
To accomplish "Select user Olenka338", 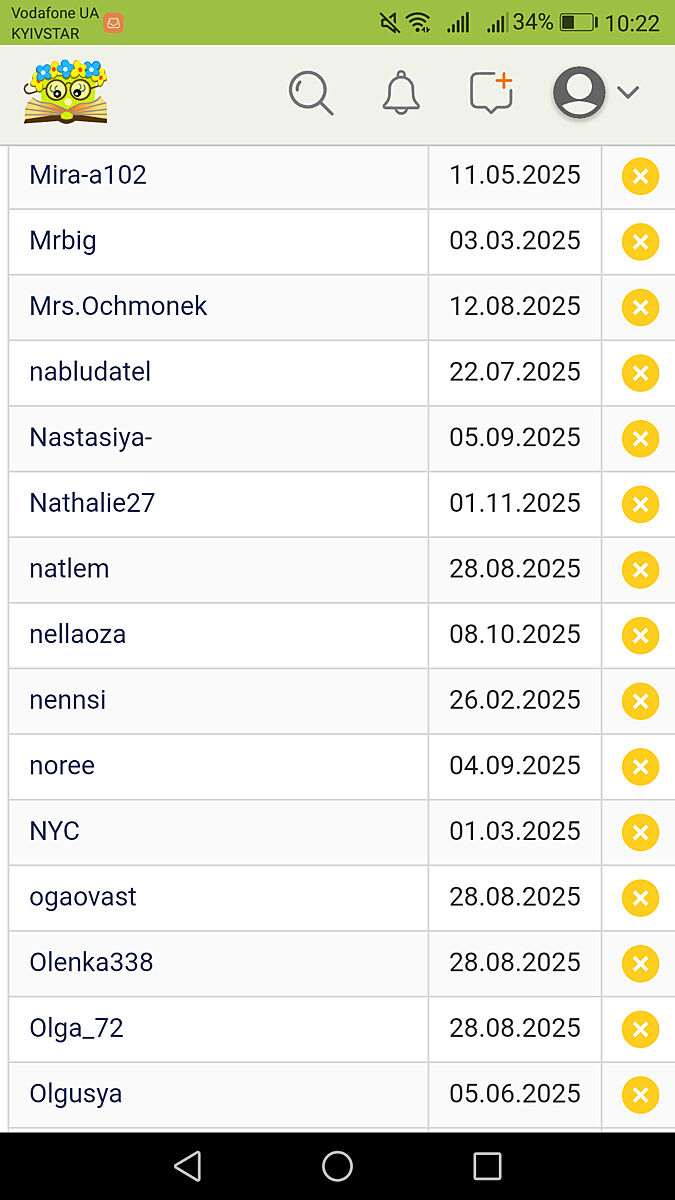I will click(91, 962).
